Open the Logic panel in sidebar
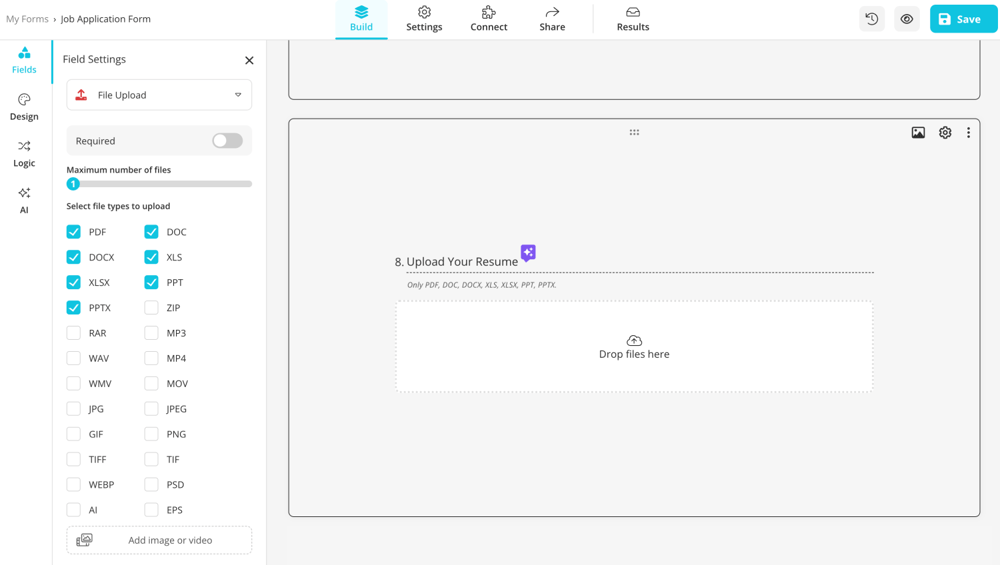This screenshot has width=1000, height=565. [x=24, y=153]
